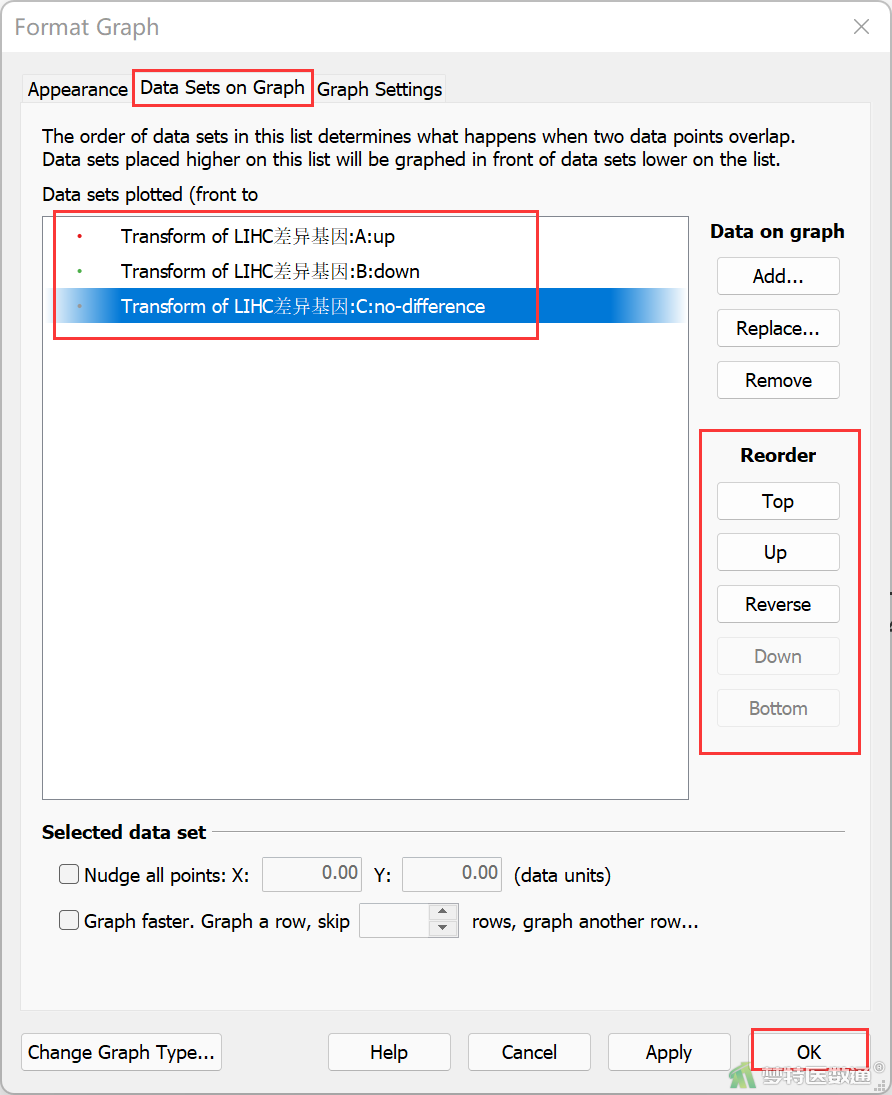Click the Apply button
The width and height of the screenshot is (892, 1095).
click(x=668, y=1052)
